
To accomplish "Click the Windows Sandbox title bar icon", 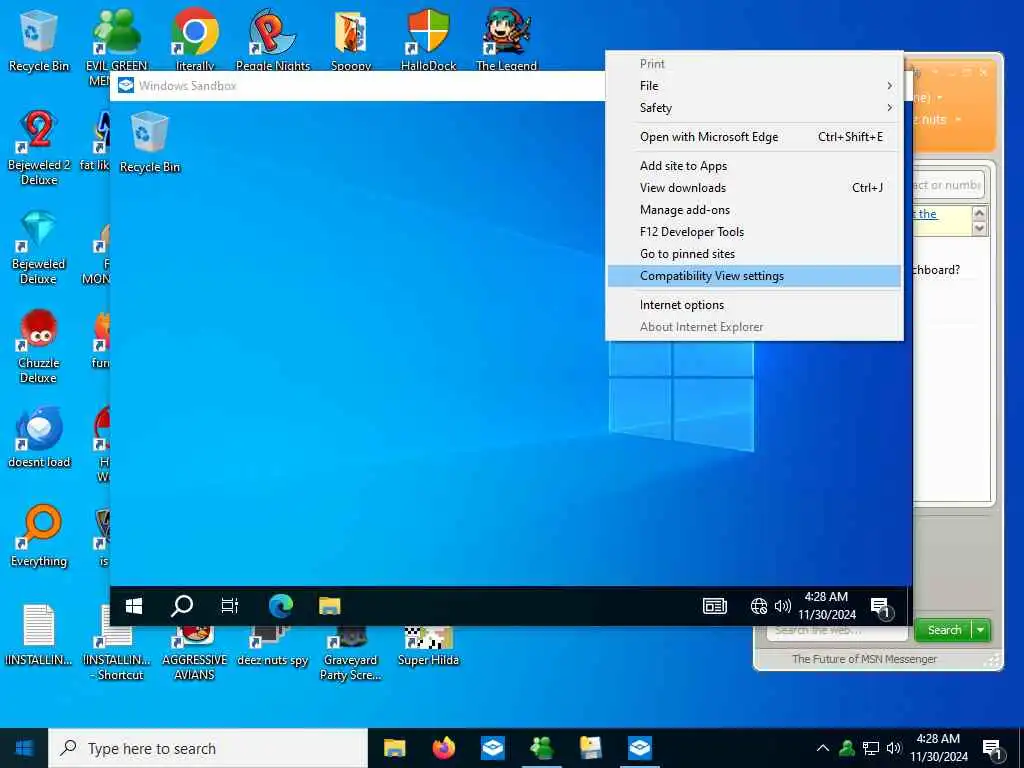I will pyautogui.click(x=126, y=86).
